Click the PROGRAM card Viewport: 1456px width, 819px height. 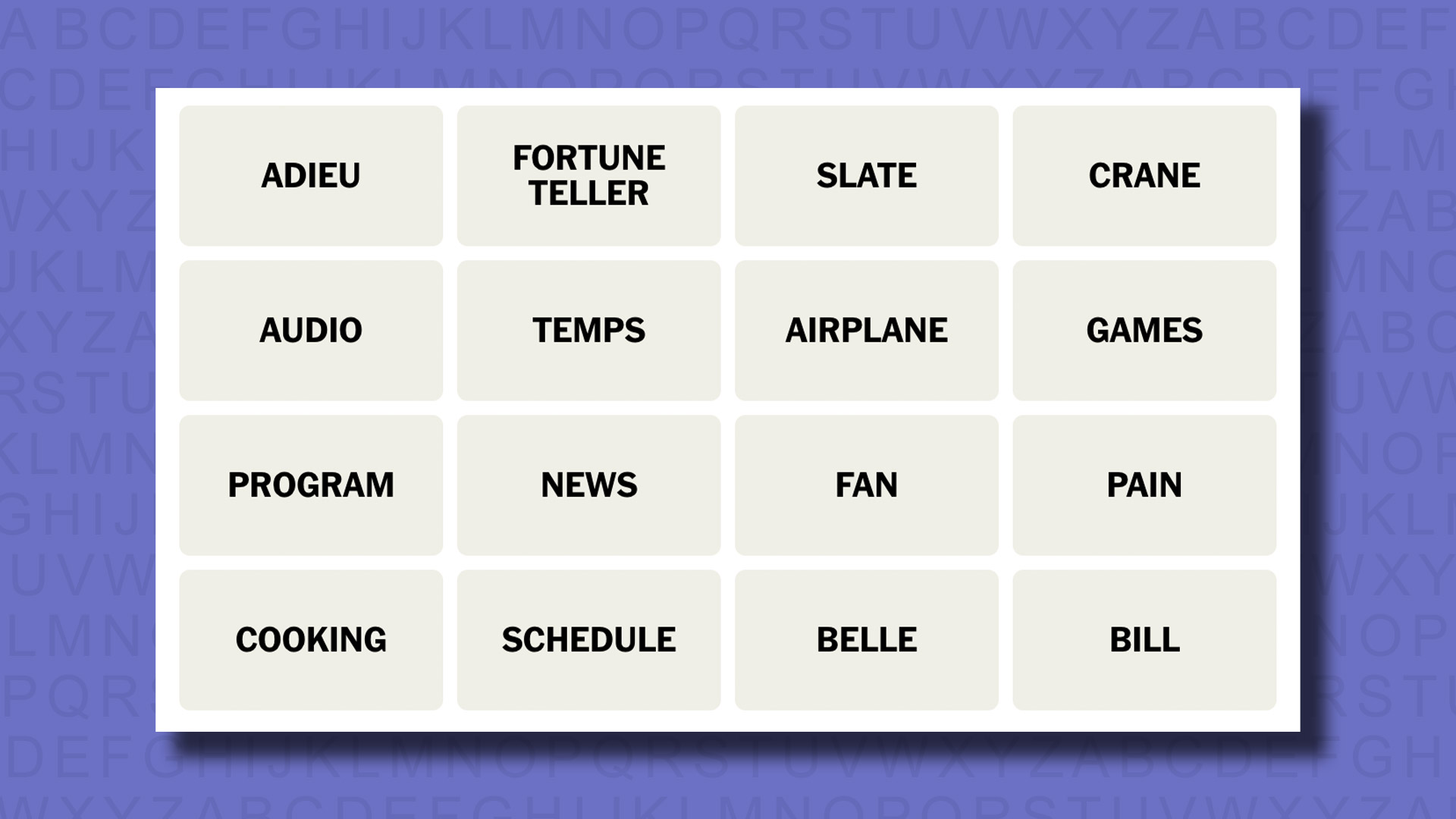310,484
